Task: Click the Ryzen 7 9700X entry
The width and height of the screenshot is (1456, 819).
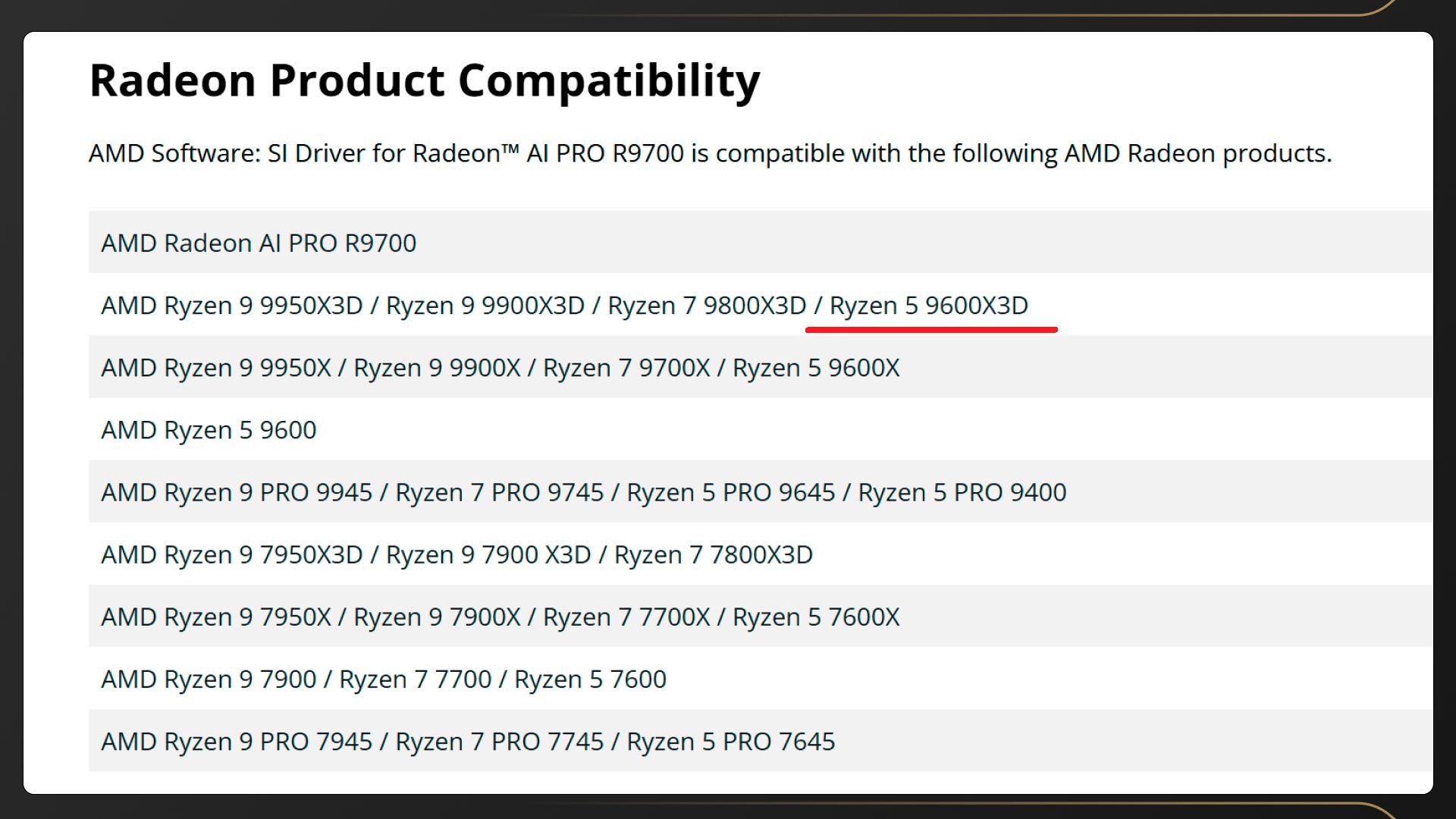Action: click(626, 368)
